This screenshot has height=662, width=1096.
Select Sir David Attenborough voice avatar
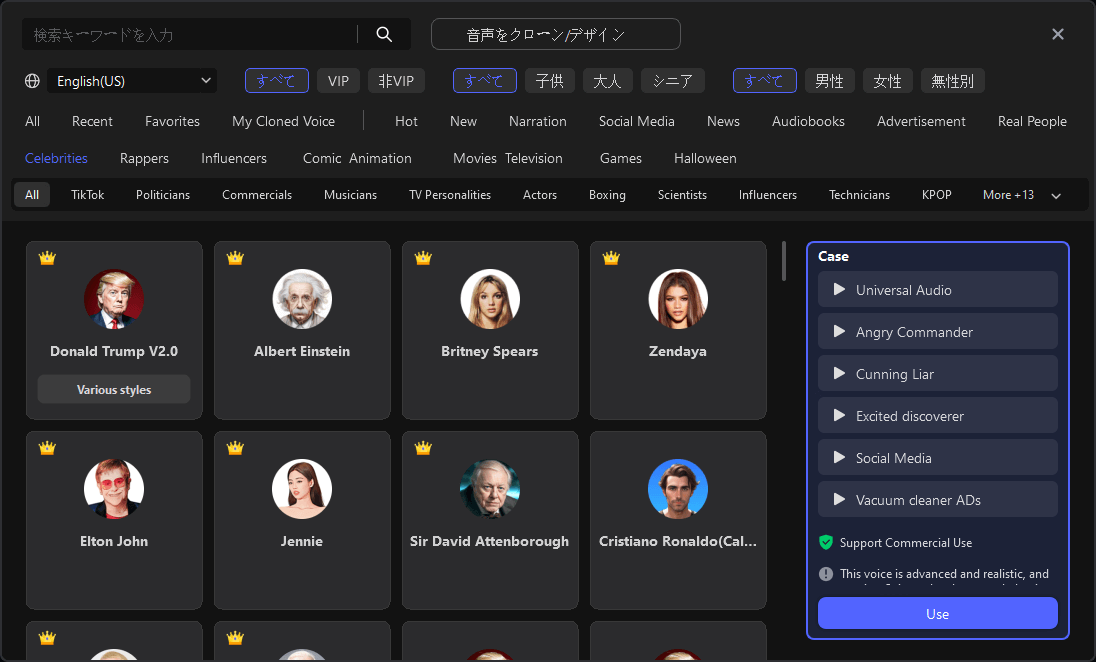pyautogui.click(x=490, y=489)
